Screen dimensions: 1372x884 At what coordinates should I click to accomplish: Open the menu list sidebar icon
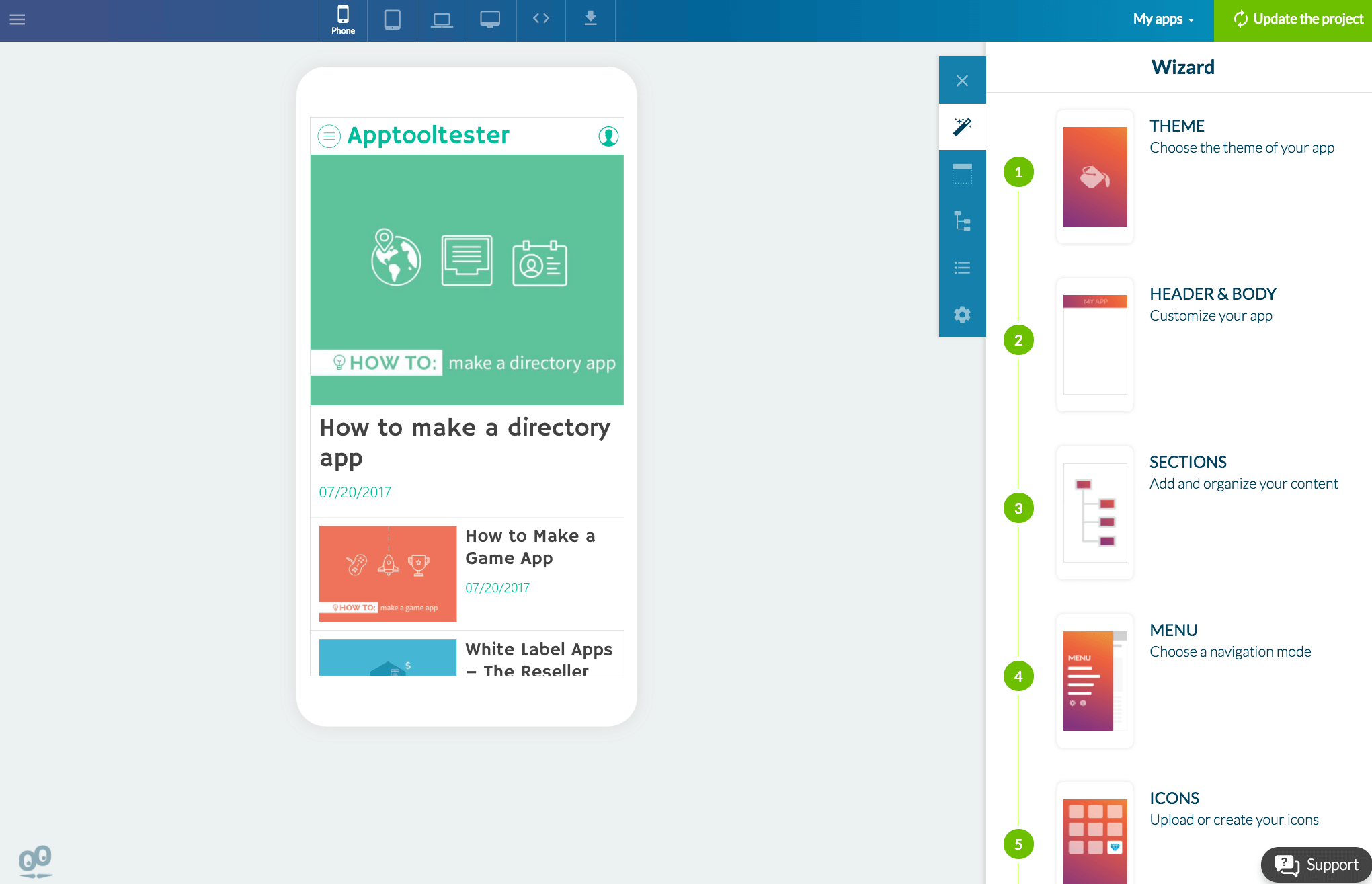point(962,268)
